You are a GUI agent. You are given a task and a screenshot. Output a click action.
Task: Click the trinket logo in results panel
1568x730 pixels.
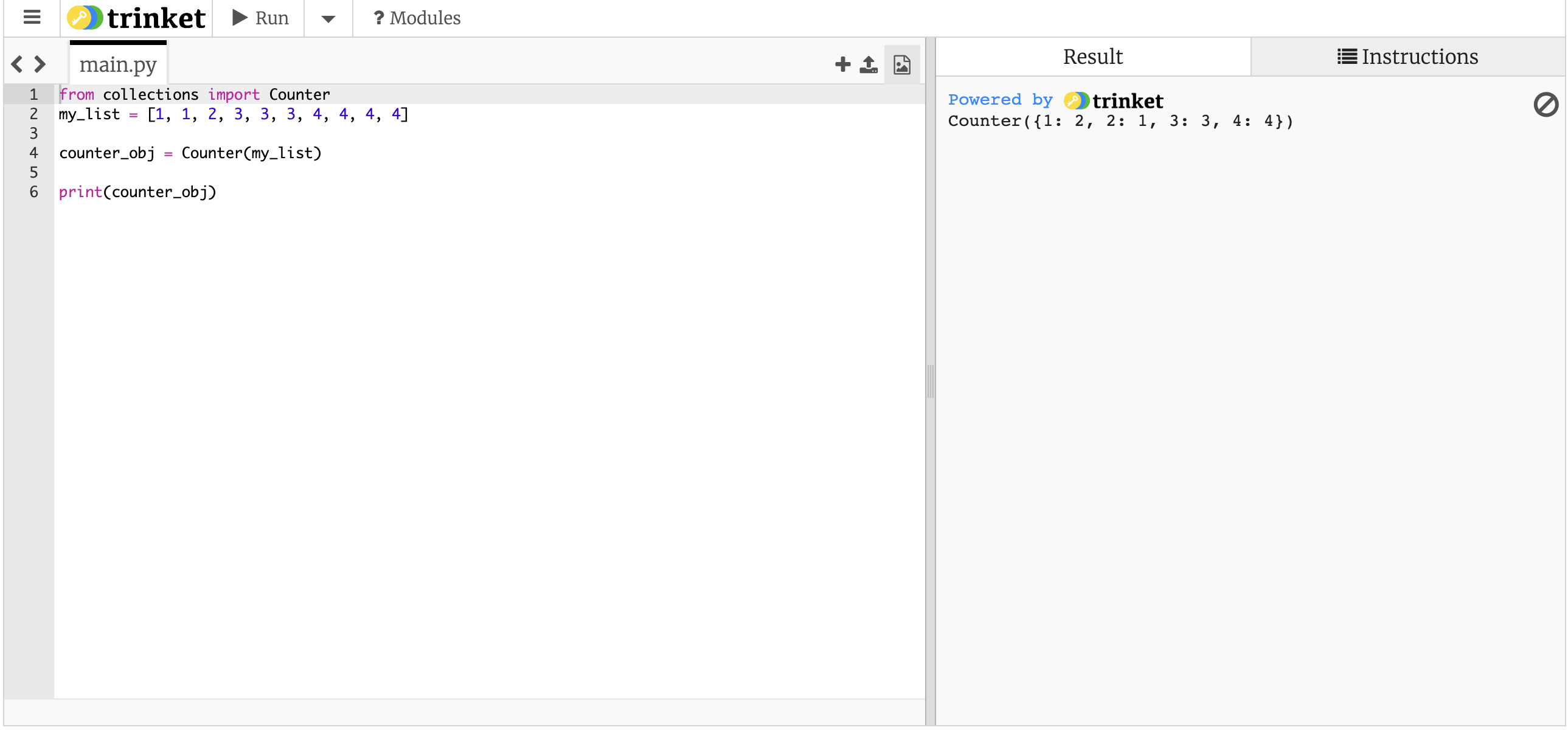pyautogui.click(x=1114, y=101)
